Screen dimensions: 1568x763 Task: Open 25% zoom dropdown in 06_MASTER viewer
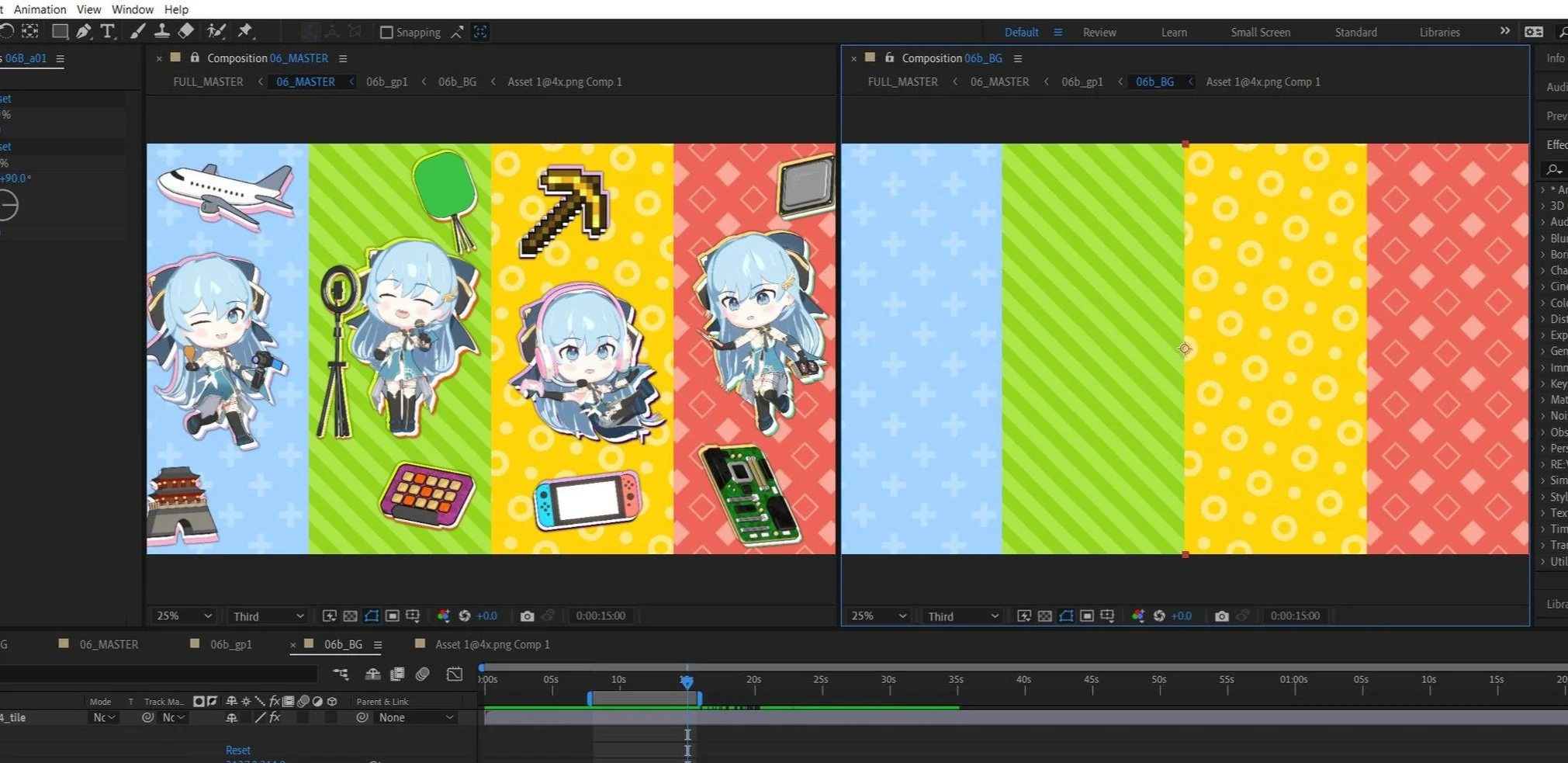coord(184,616)
